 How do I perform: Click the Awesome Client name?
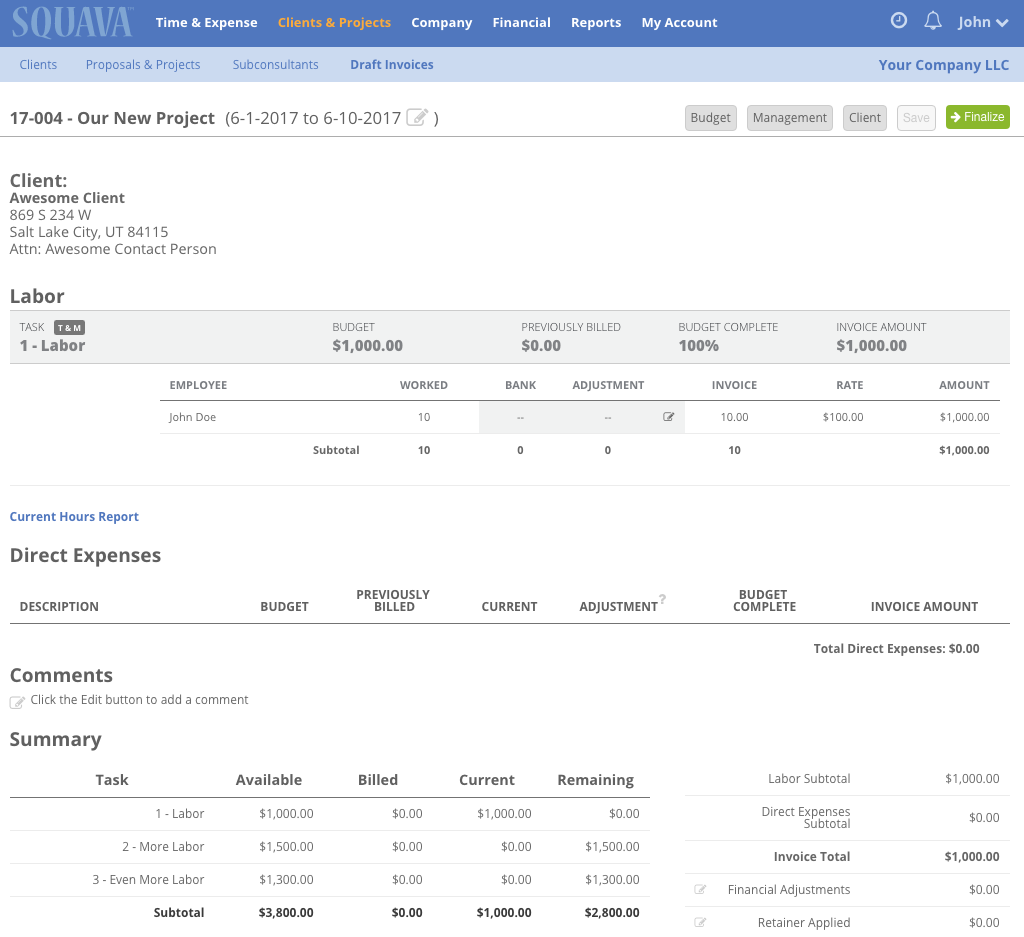(x=67, y=198)
